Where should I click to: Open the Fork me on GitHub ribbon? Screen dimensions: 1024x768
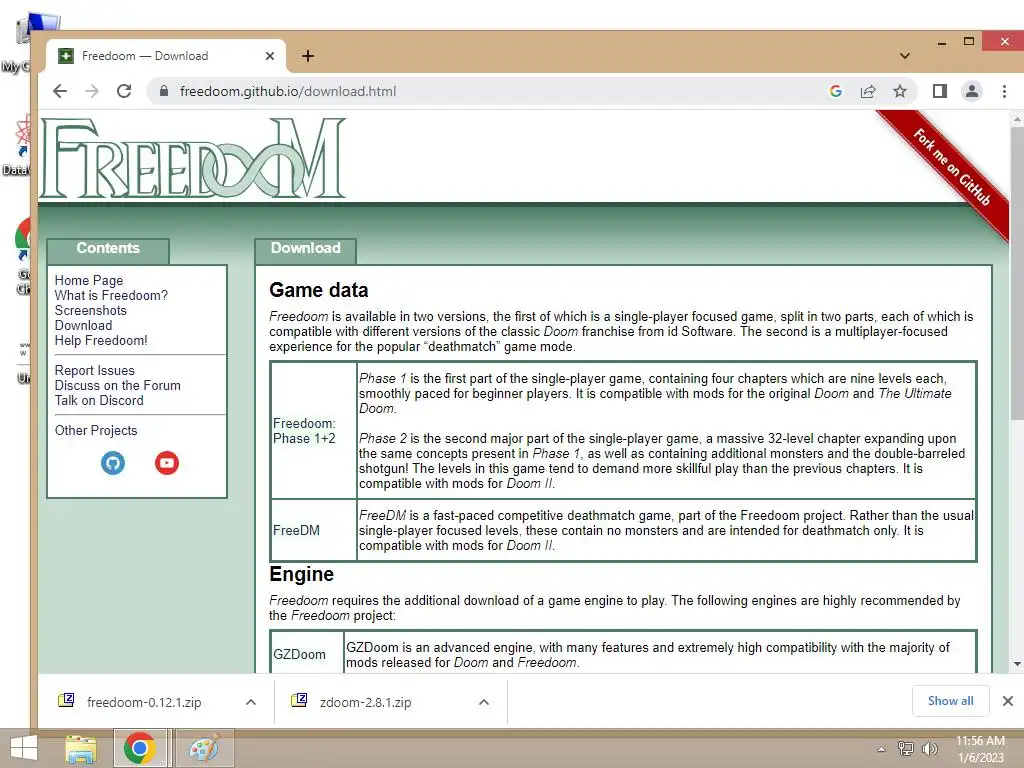tap(952, 167)
